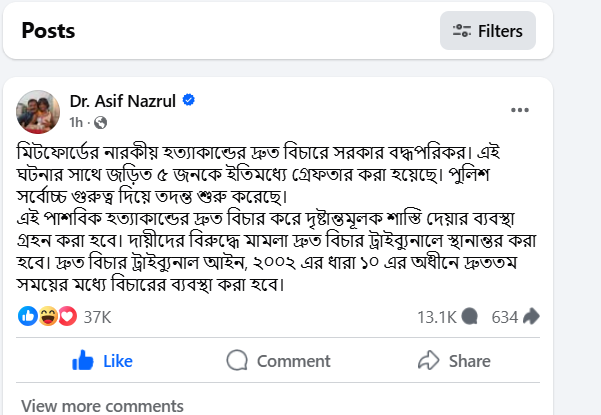The height and width of the screenshot is (415, 601).
Task: Click the blue verified badge icon
Action: pyautogui.click(x=188, y=101)
